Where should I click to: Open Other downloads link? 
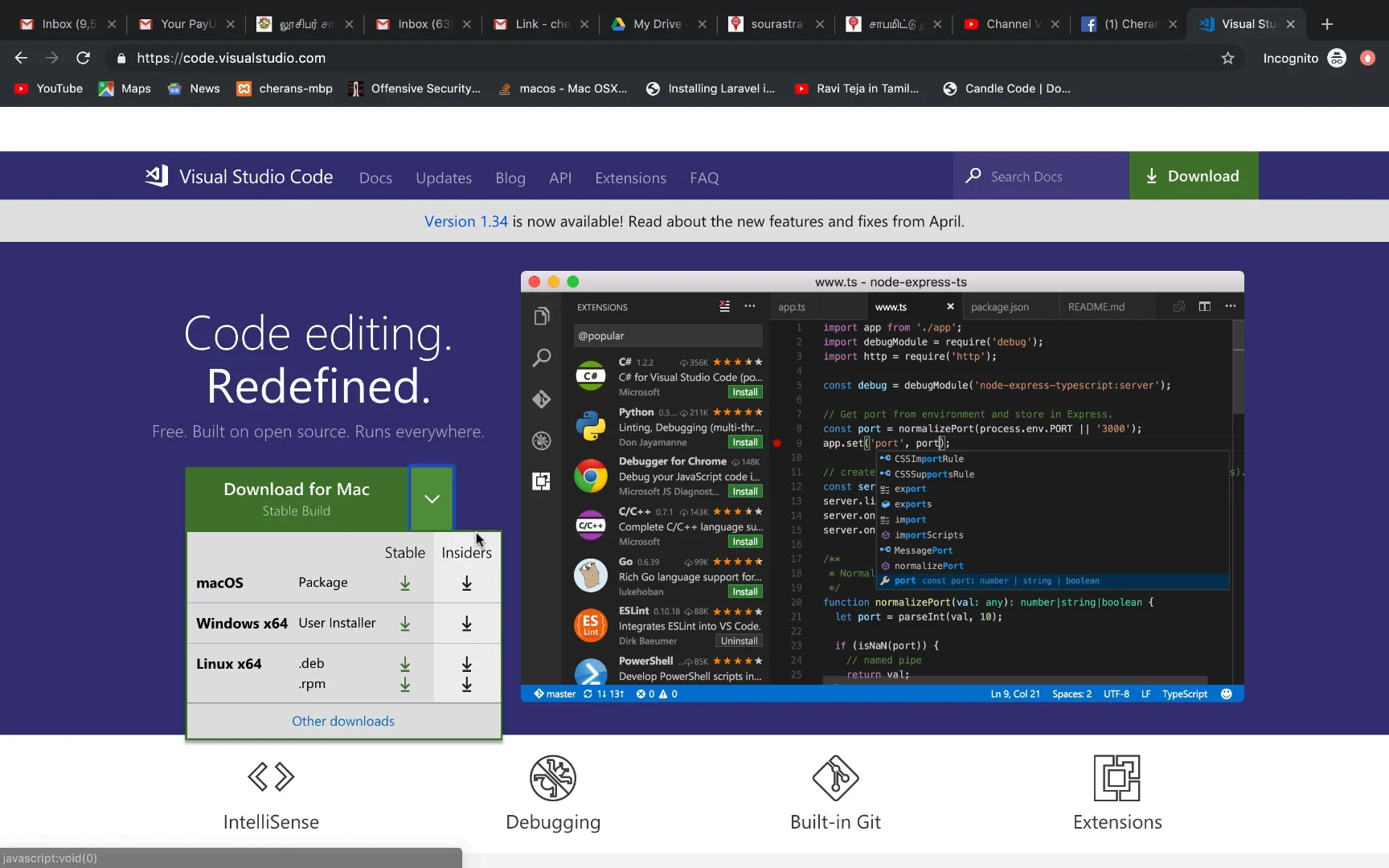(x=343, y=721)
